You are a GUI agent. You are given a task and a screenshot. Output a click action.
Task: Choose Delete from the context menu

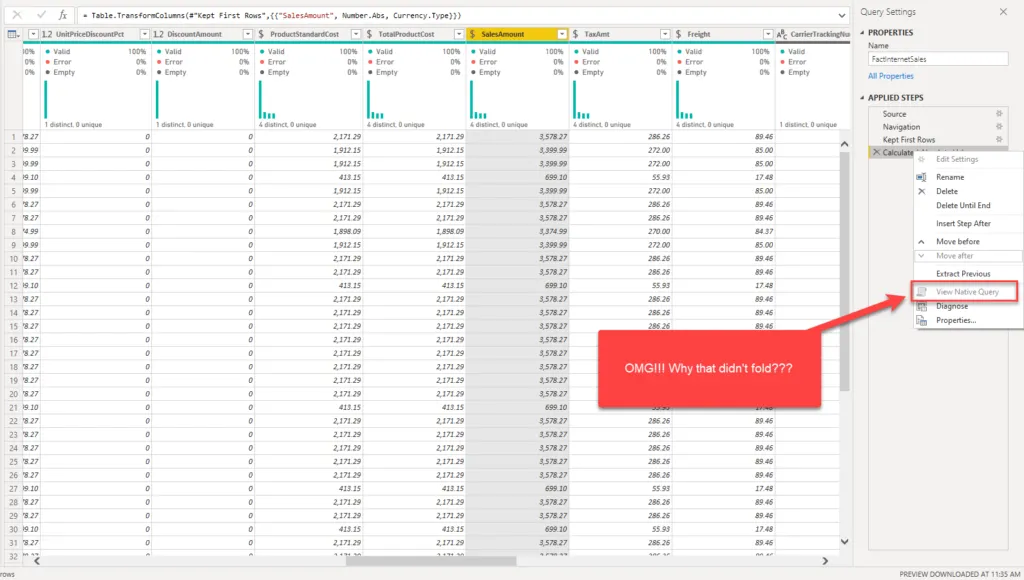point(947,191)
